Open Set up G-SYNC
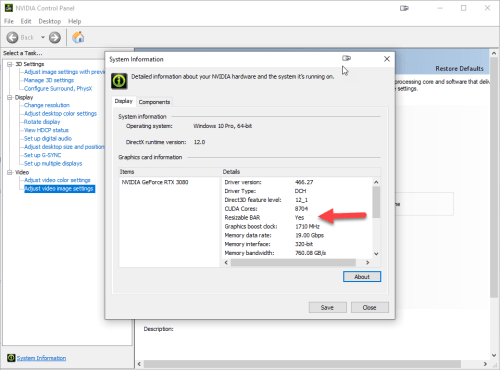The image size is (500, 370). 42,155
